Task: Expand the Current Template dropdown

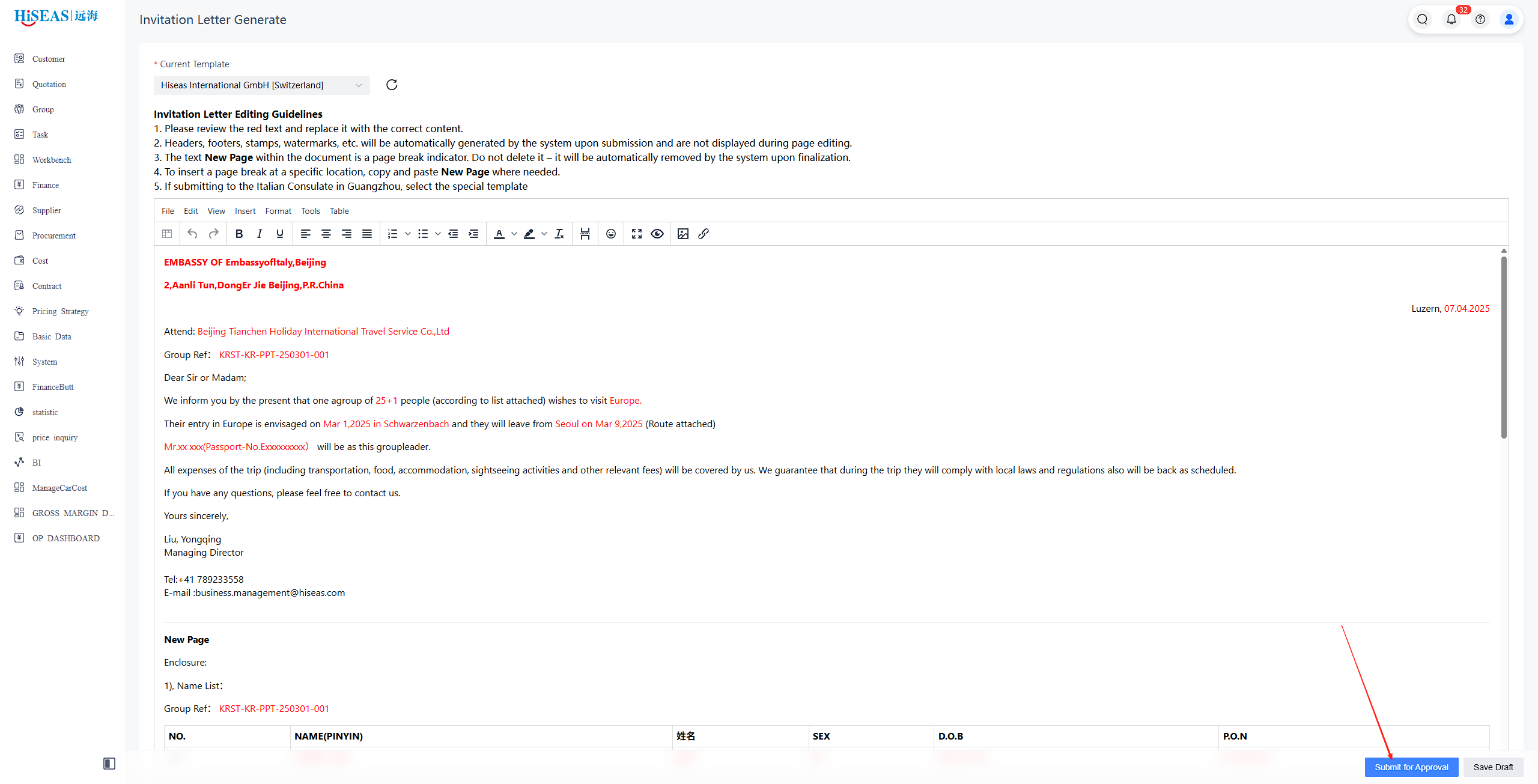Action: click(262, 85)
